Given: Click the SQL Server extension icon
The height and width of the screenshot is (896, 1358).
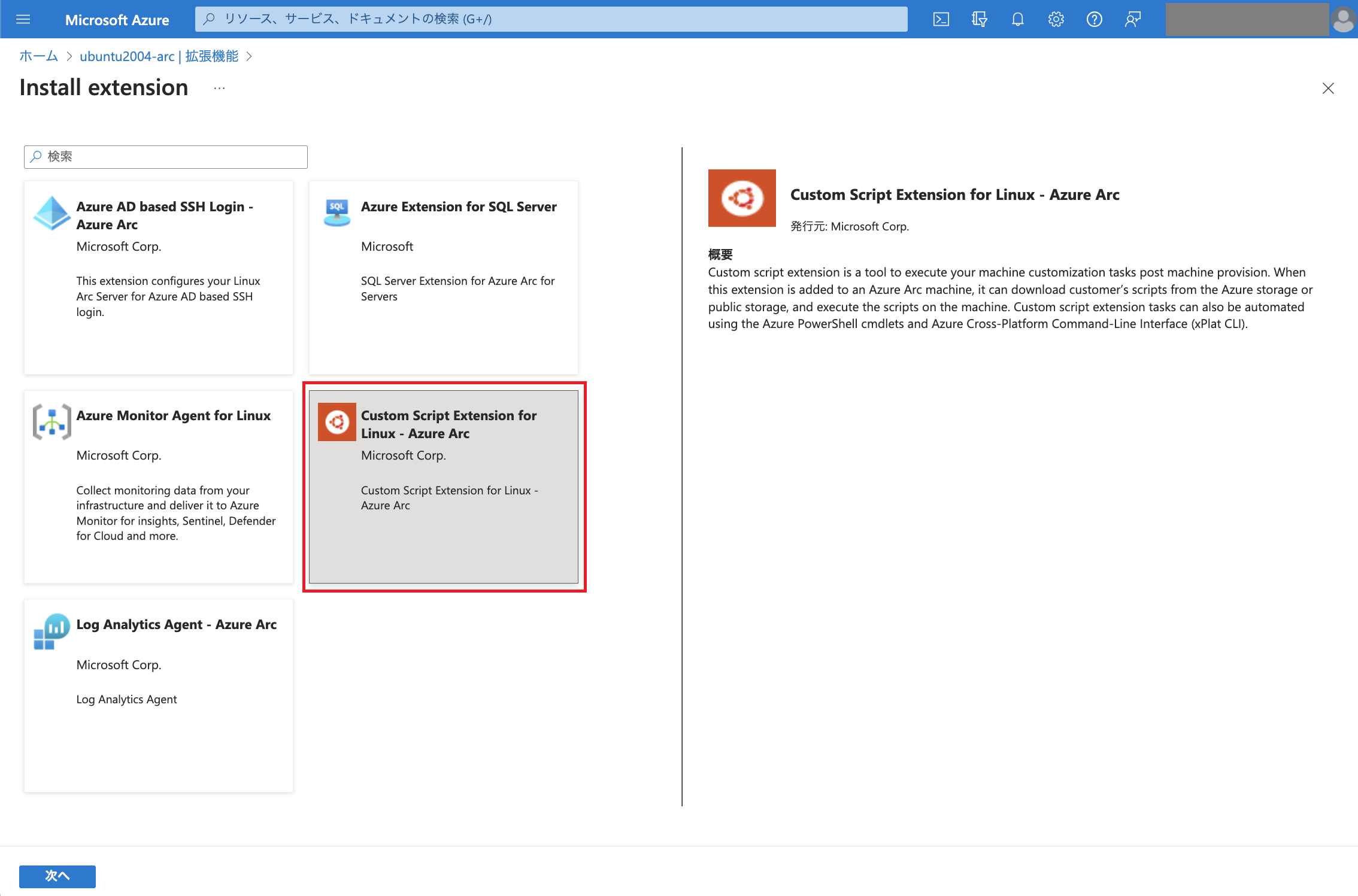Looking at the screenshot, I should point(337,213).
